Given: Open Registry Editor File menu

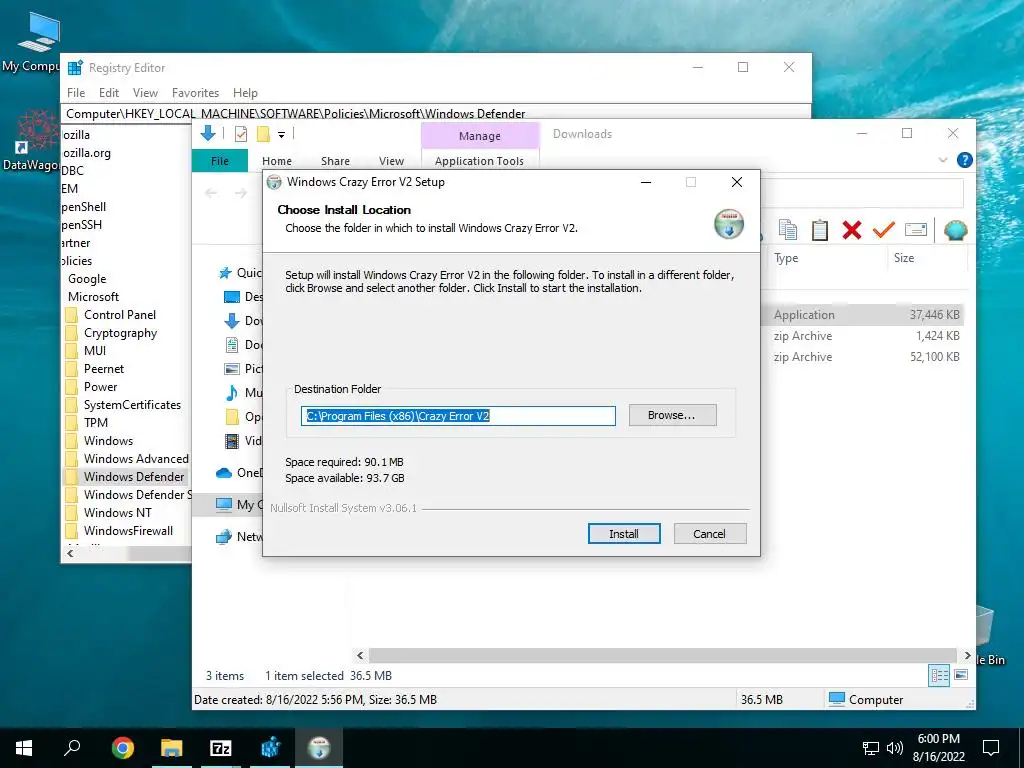Looking at the screenshot, I should tap(76, 93).
